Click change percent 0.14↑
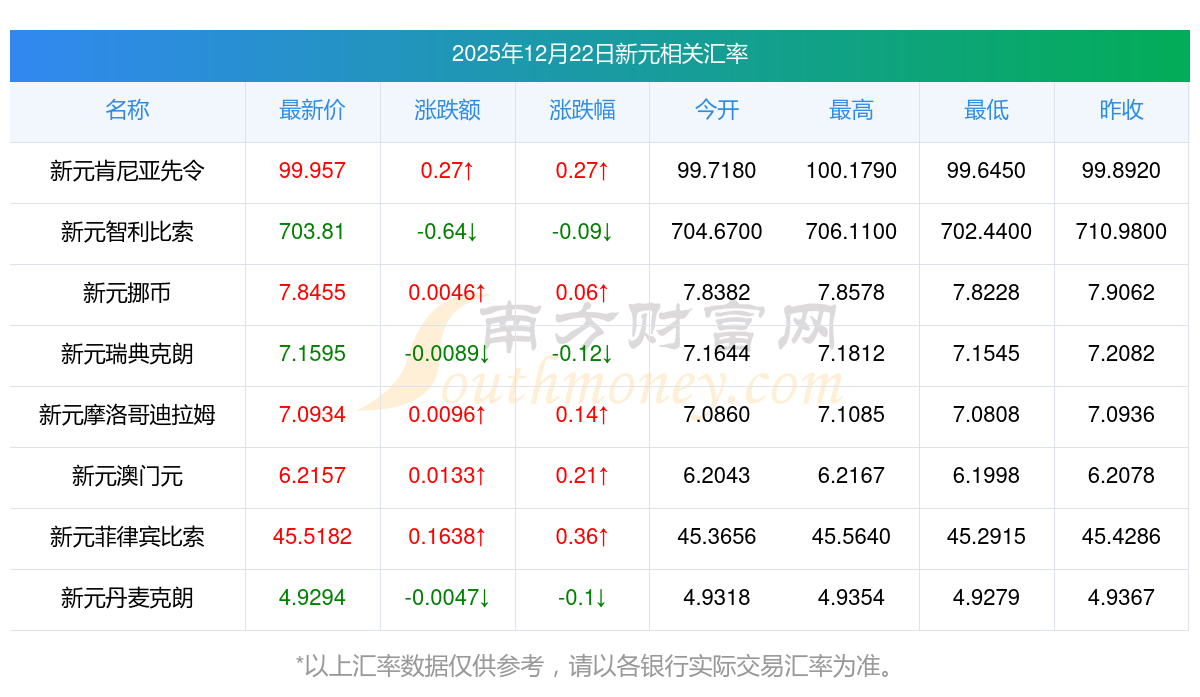 tap(582, 415)
